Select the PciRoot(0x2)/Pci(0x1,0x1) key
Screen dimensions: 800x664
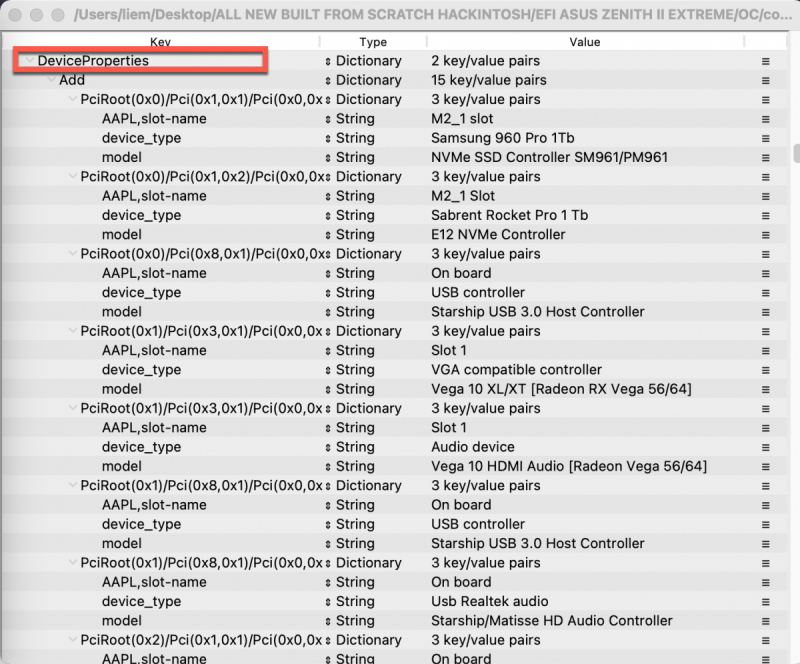pyautogui.click(x=202, y=640)
